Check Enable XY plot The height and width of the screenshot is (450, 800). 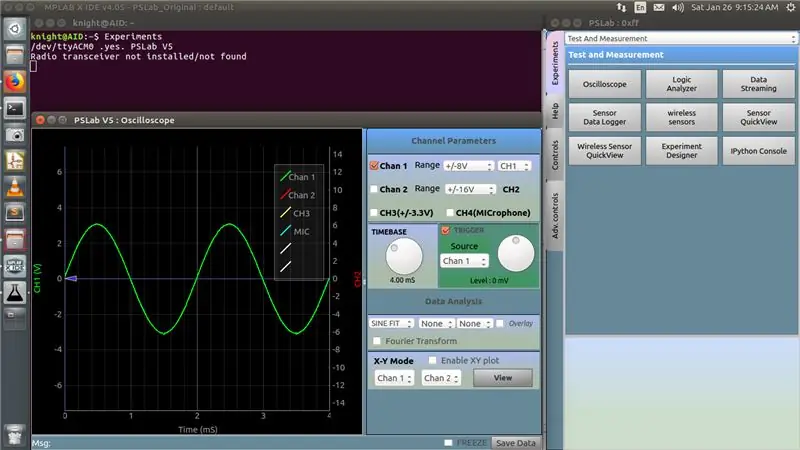coord(432,360)
